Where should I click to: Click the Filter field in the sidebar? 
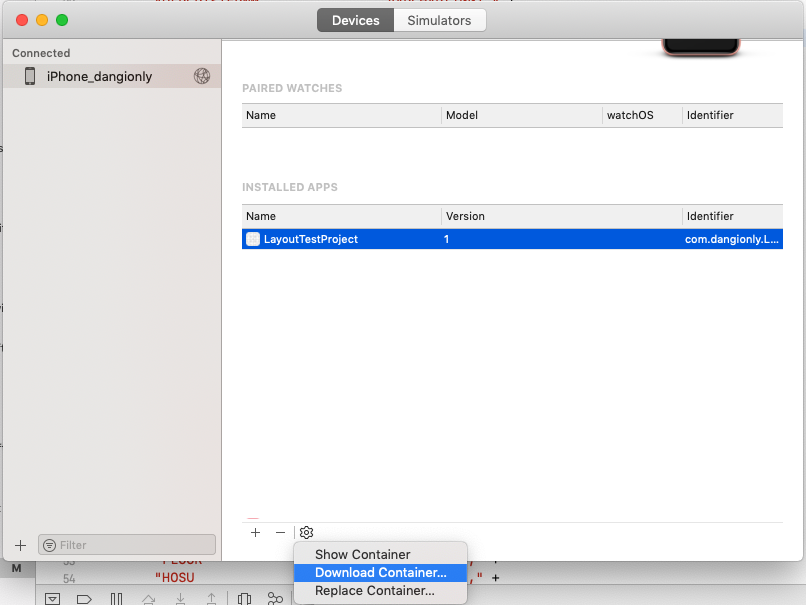click(x=127, y=545)
